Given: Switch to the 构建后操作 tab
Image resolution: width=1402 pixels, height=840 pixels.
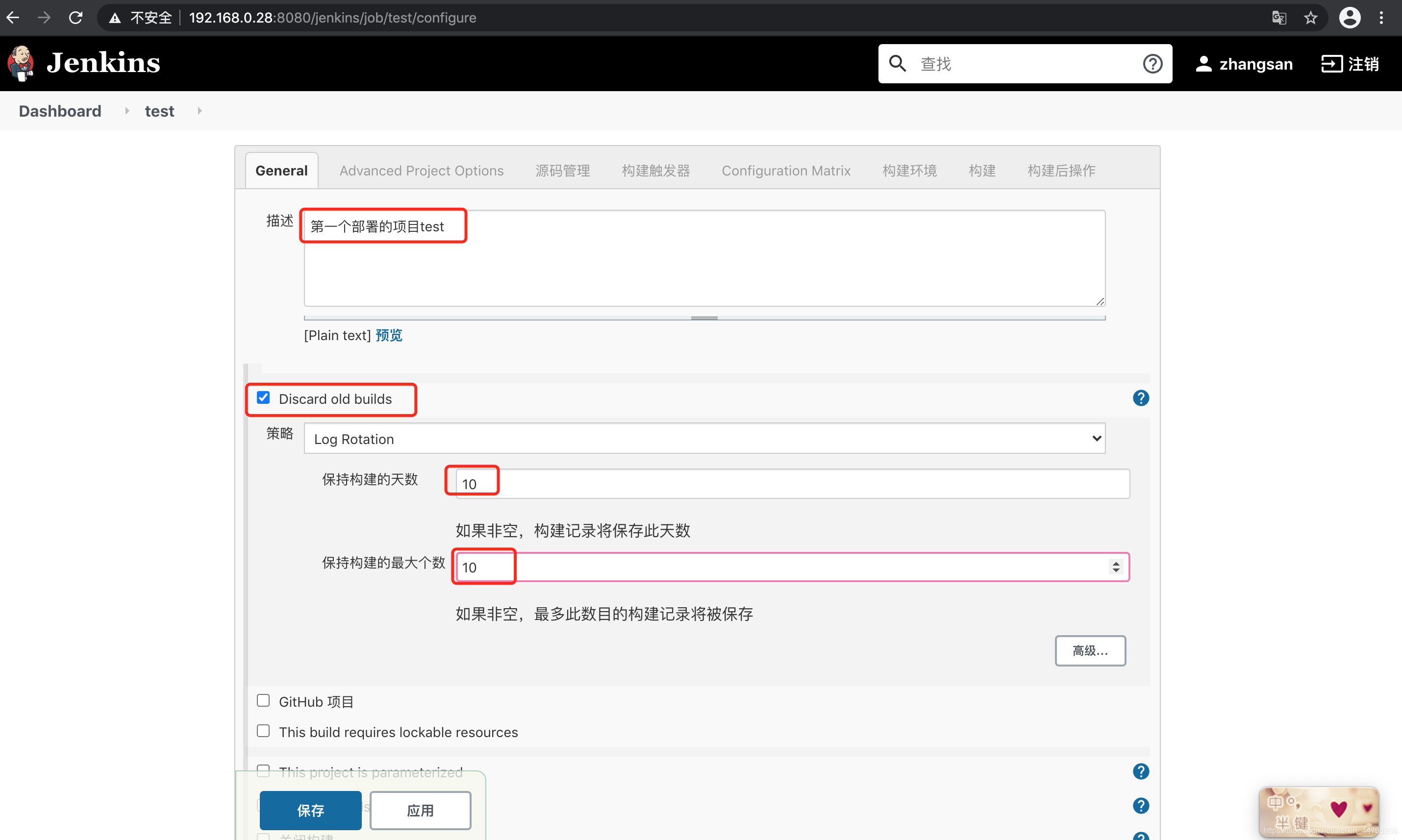Looking at the screenshot, I should (x=1061, y=171).
